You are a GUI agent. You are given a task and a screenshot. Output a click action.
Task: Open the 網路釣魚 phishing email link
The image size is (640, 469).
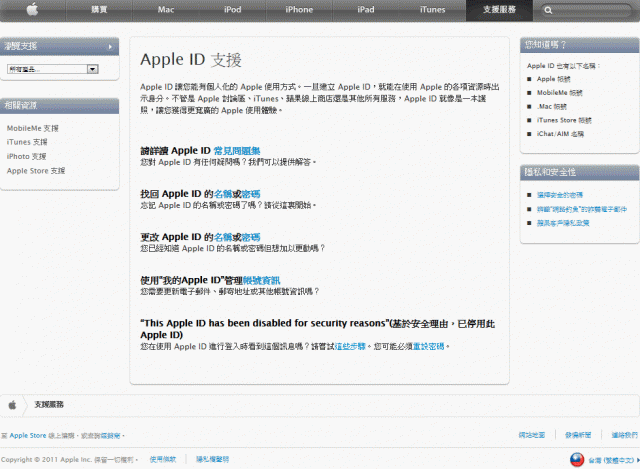pos(582,209)
